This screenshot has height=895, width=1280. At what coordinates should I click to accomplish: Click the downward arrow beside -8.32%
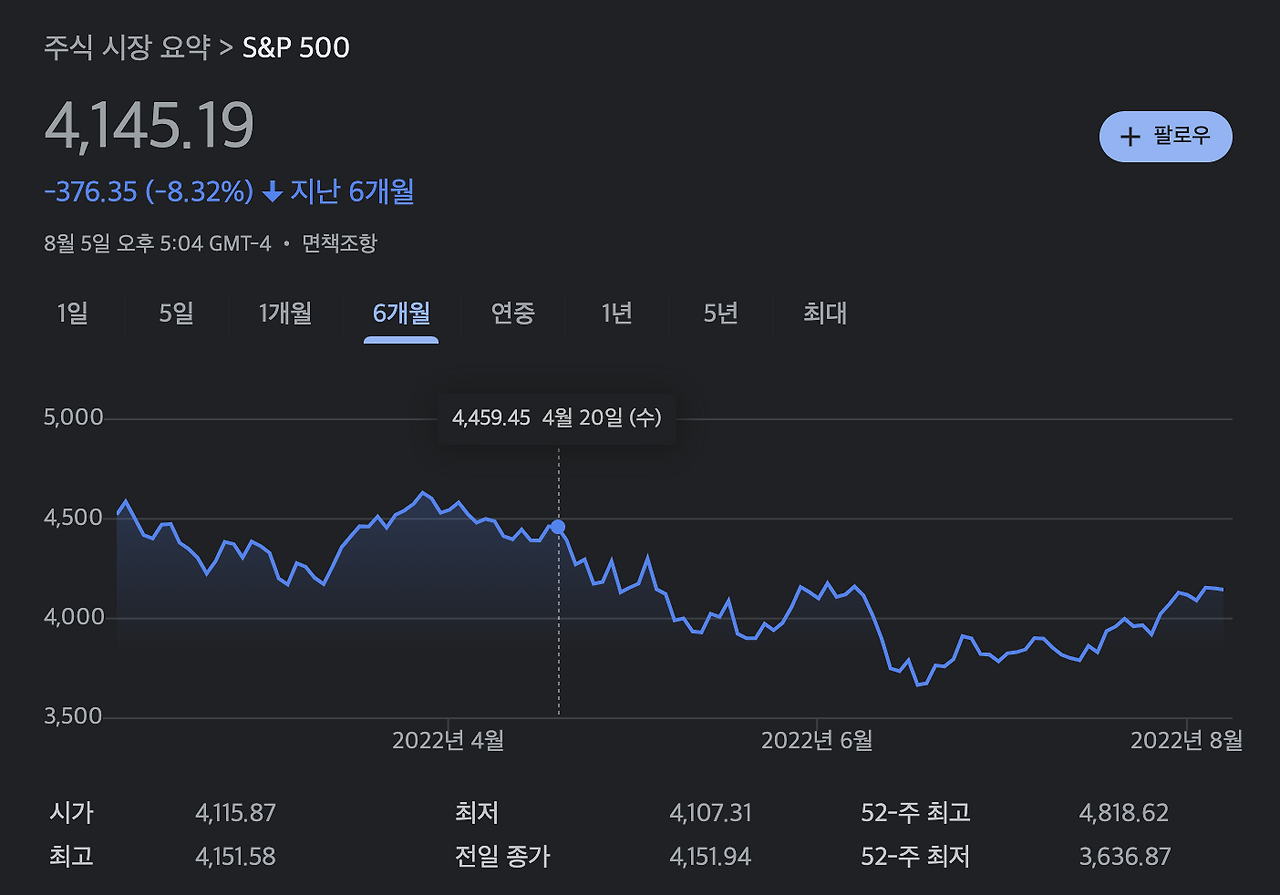[273, 192]
